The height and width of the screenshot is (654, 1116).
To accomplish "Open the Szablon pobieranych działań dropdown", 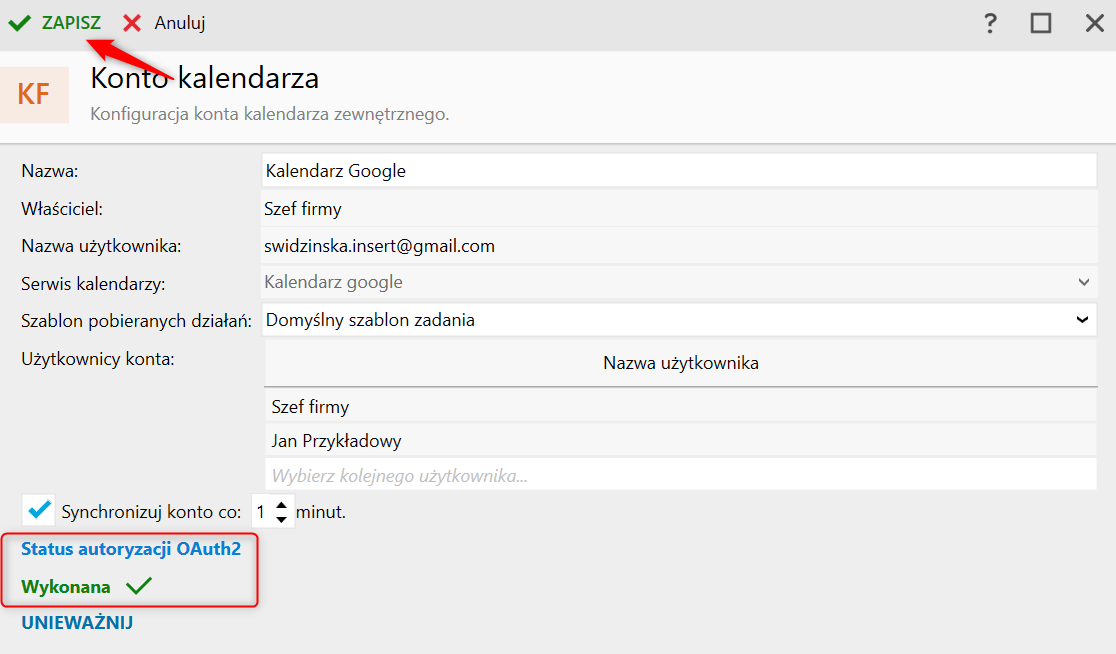I will pos(1082,320).
